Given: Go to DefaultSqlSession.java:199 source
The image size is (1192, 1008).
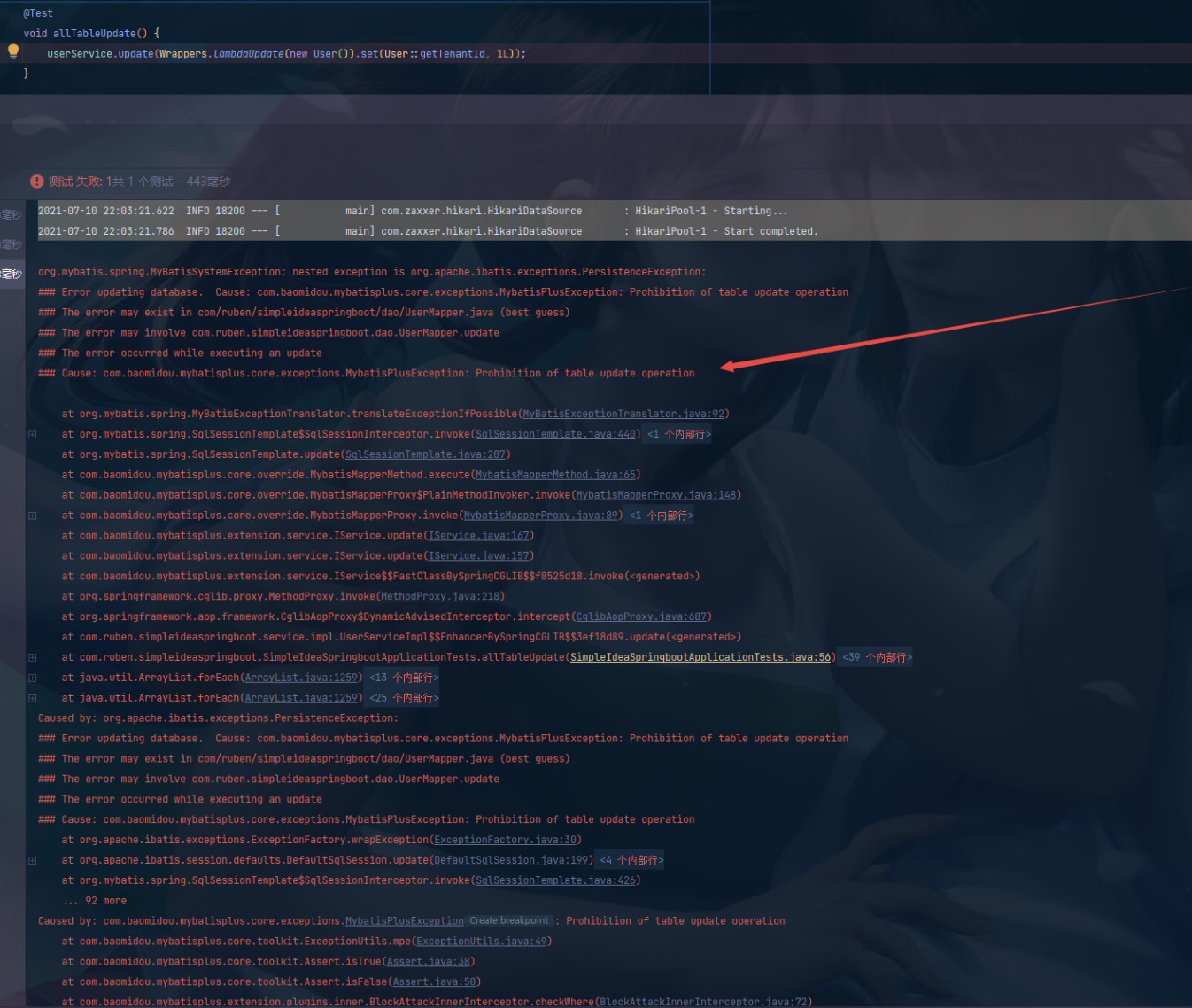Looking at the screenshot, I should click(x=511, y=860).
